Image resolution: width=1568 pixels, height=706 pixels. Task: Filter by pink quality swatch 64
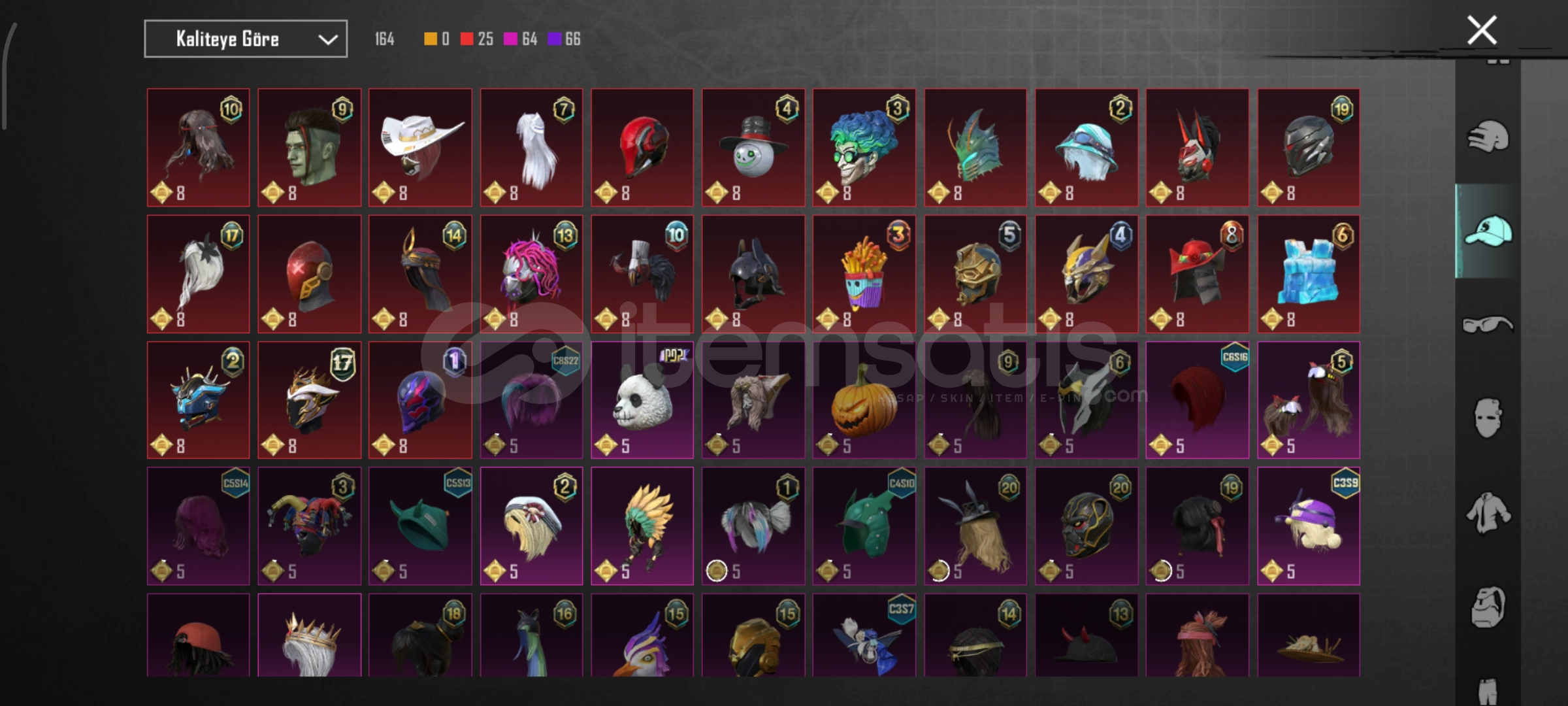[x=521, y=39]
